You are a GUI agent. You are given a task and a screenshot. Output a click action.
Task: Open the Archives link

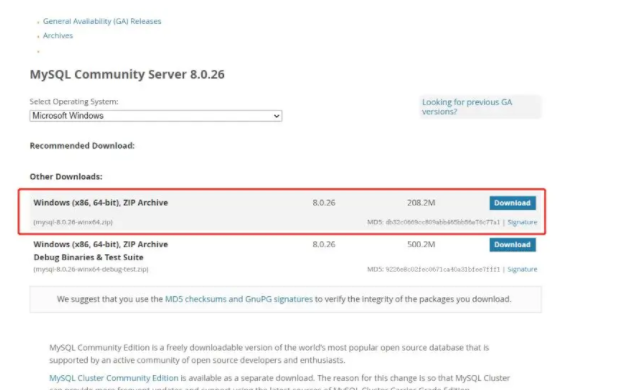pos(58,36)
